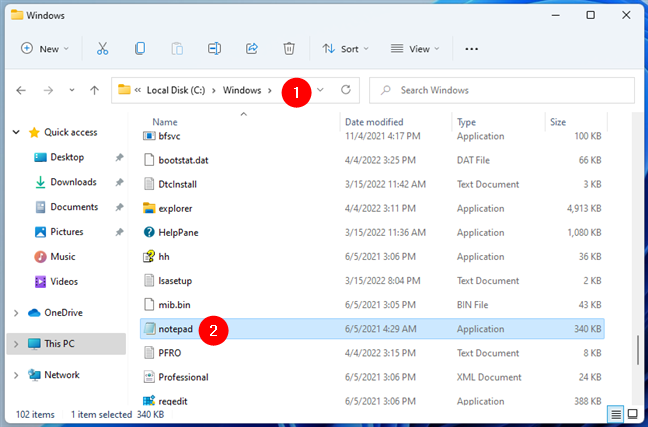Click the Network icon in sidebar
The image size is (648, 427).
tap(34, 375)
